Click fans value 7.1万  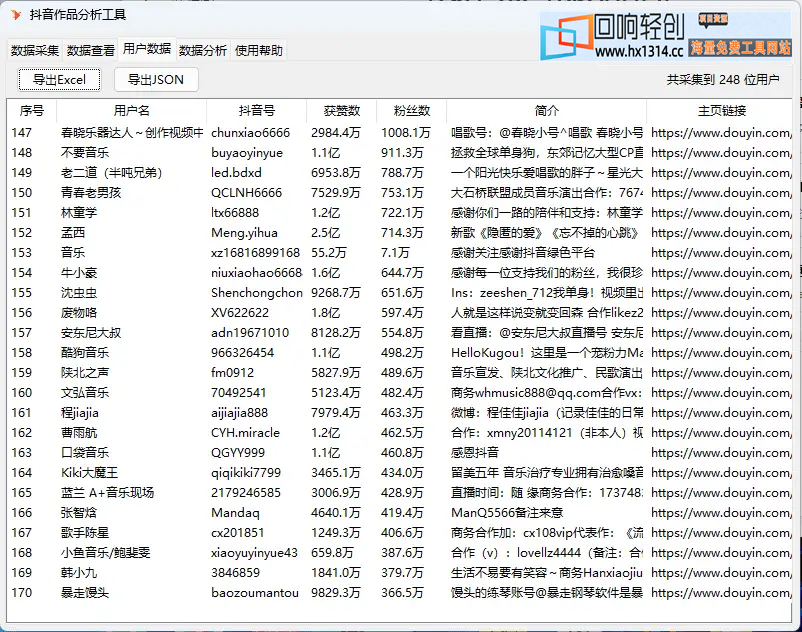point(395,253)
